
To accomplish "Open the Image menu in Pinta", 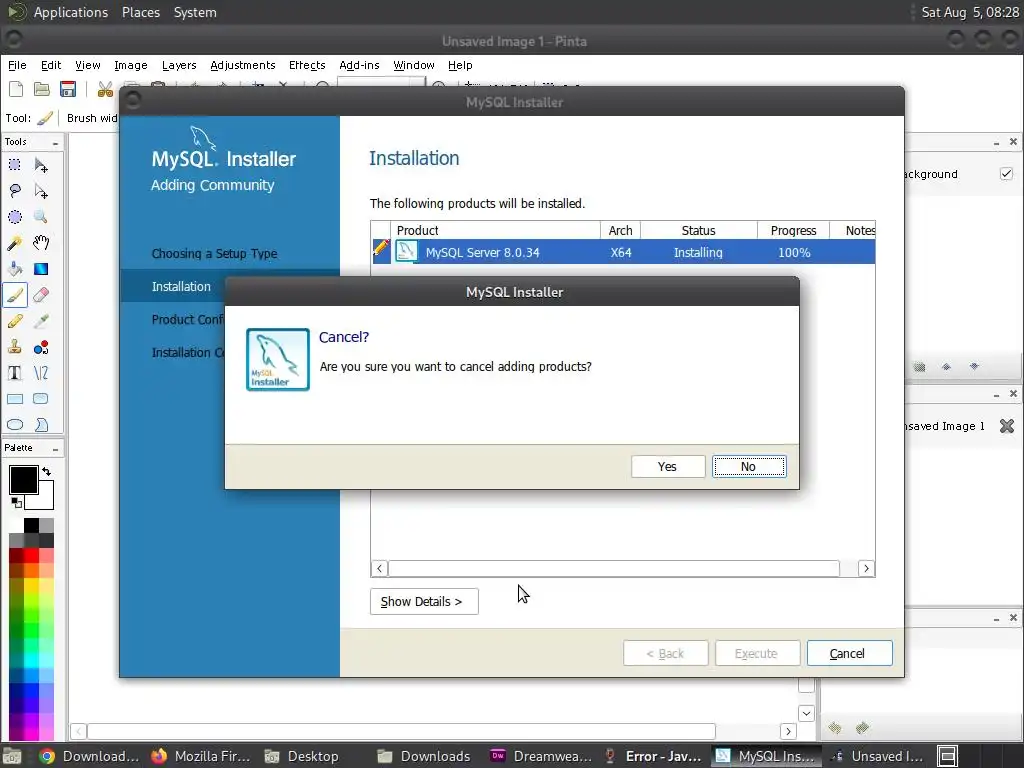I will click(x=131, y=65).
